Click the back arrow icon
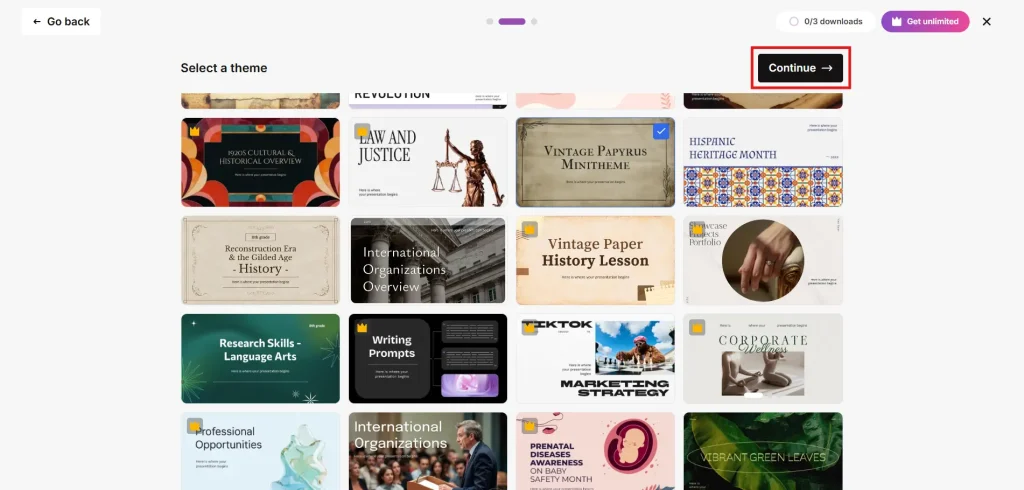The image size is (1024, 490). click(37, 22)
